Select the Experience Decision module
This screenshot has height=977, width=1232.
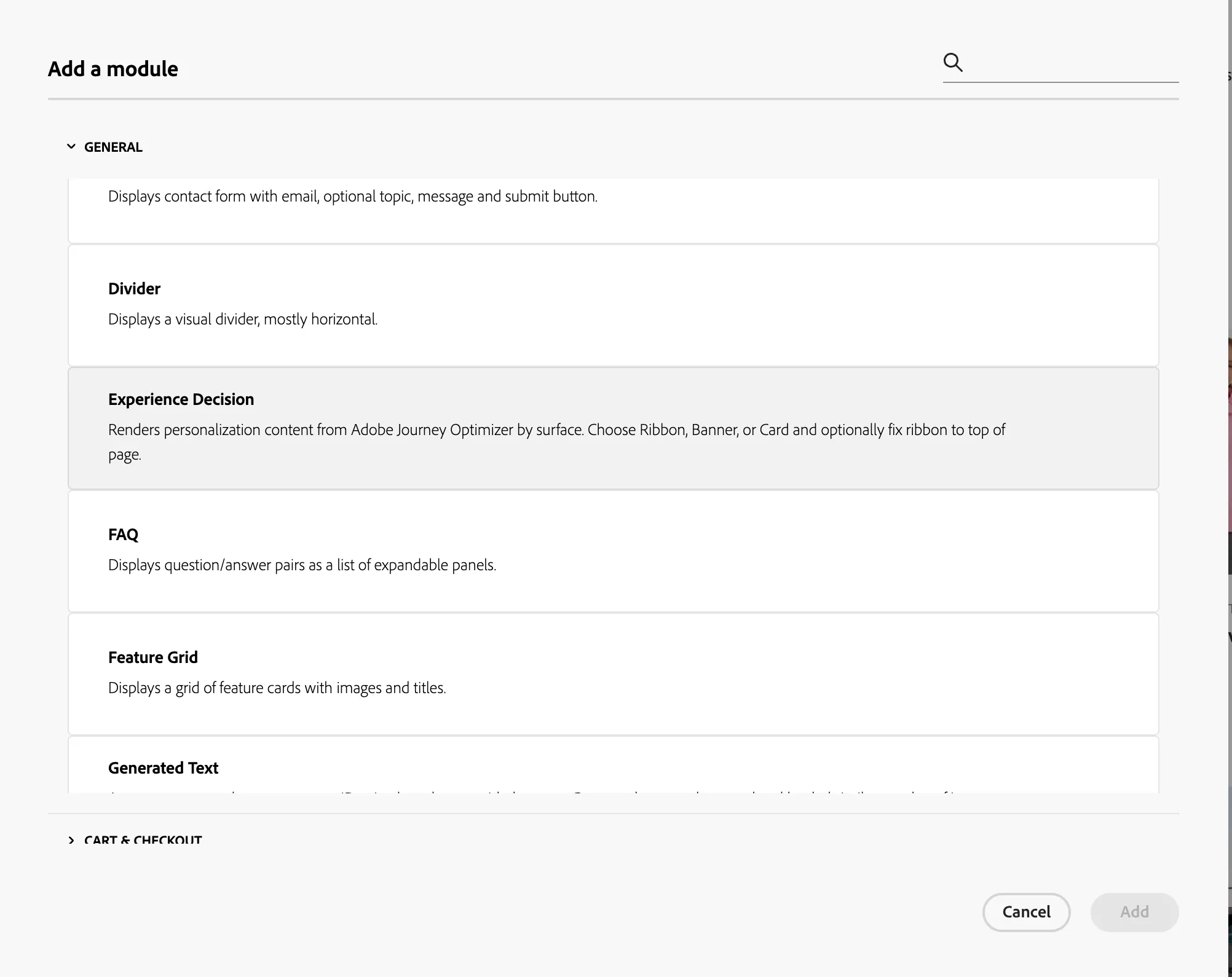[x=613, y=428]
